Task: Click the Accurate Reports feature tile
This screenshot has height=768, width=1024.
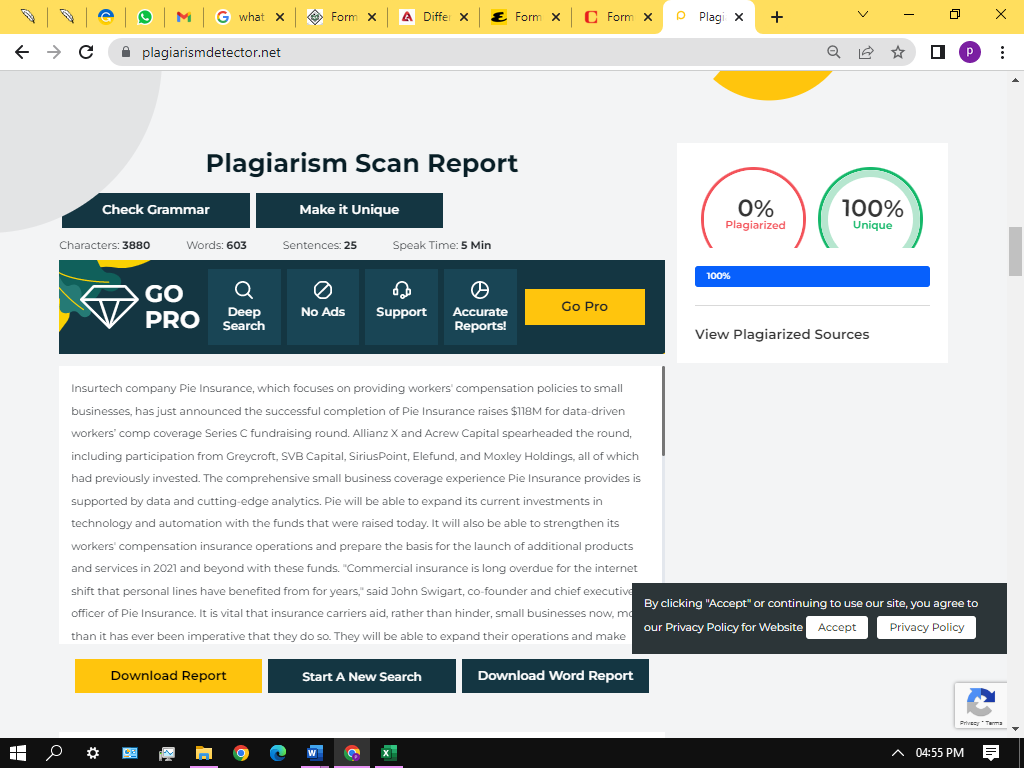Action: click(480, 307)
